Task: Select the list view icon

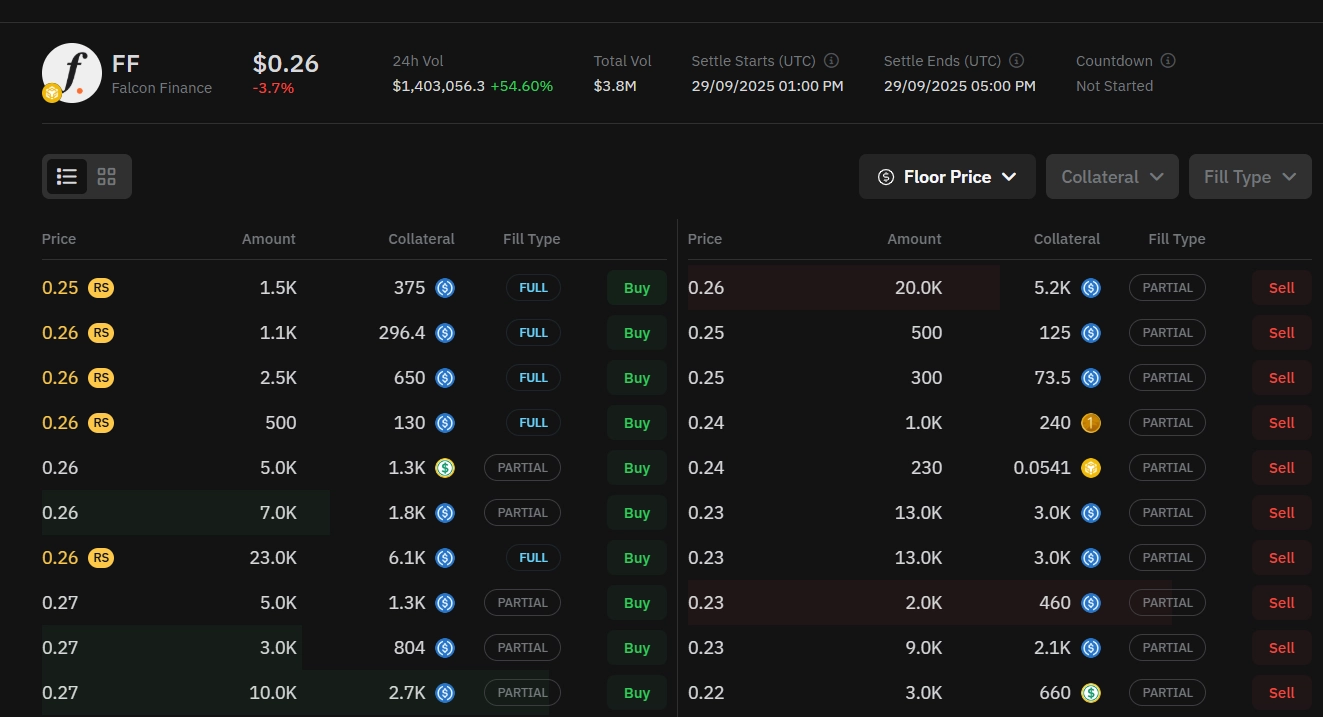Action: coord(66,175)
